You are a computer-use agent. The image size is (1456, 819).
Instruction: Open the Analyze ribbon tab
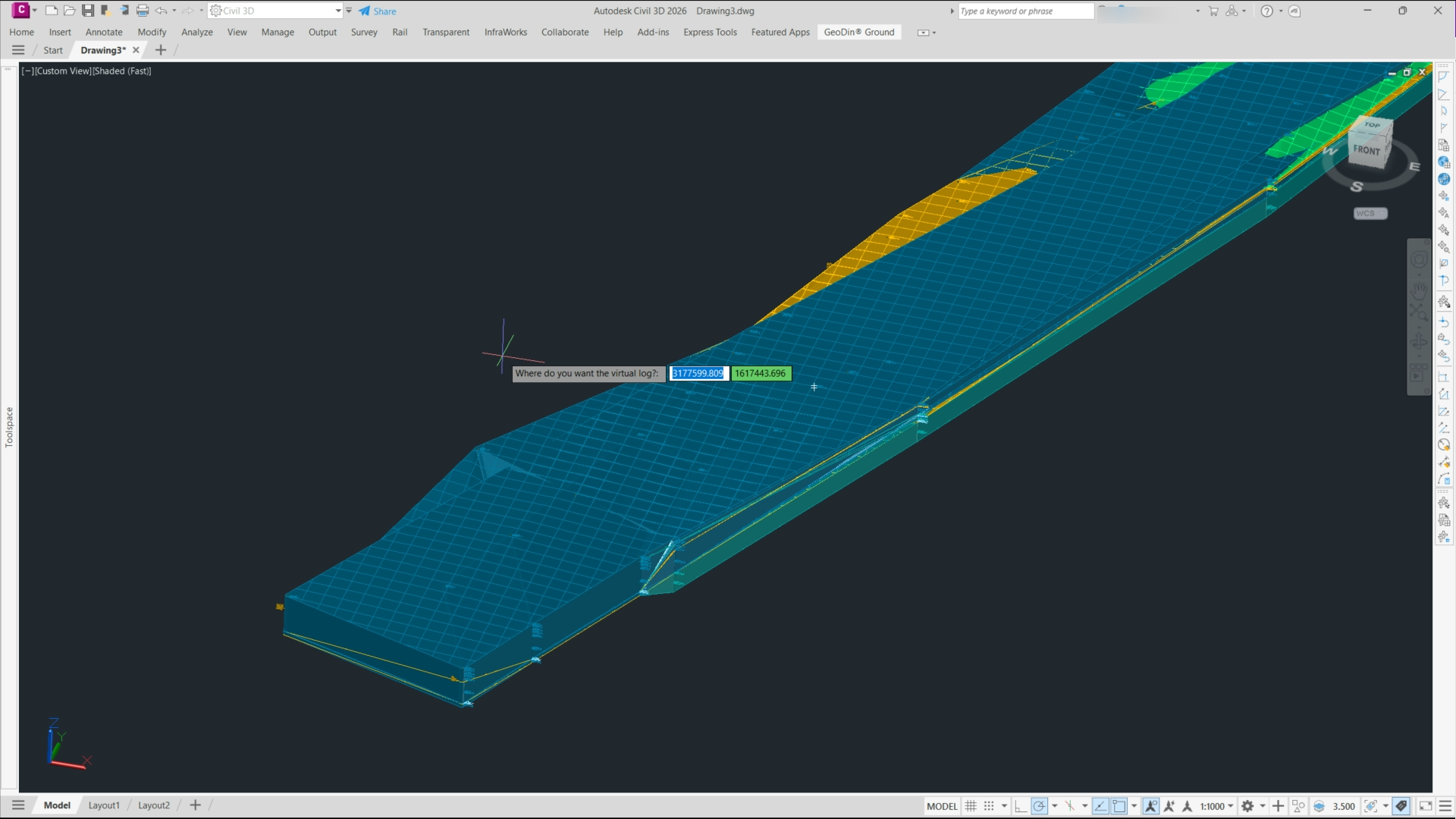(197, 32)
